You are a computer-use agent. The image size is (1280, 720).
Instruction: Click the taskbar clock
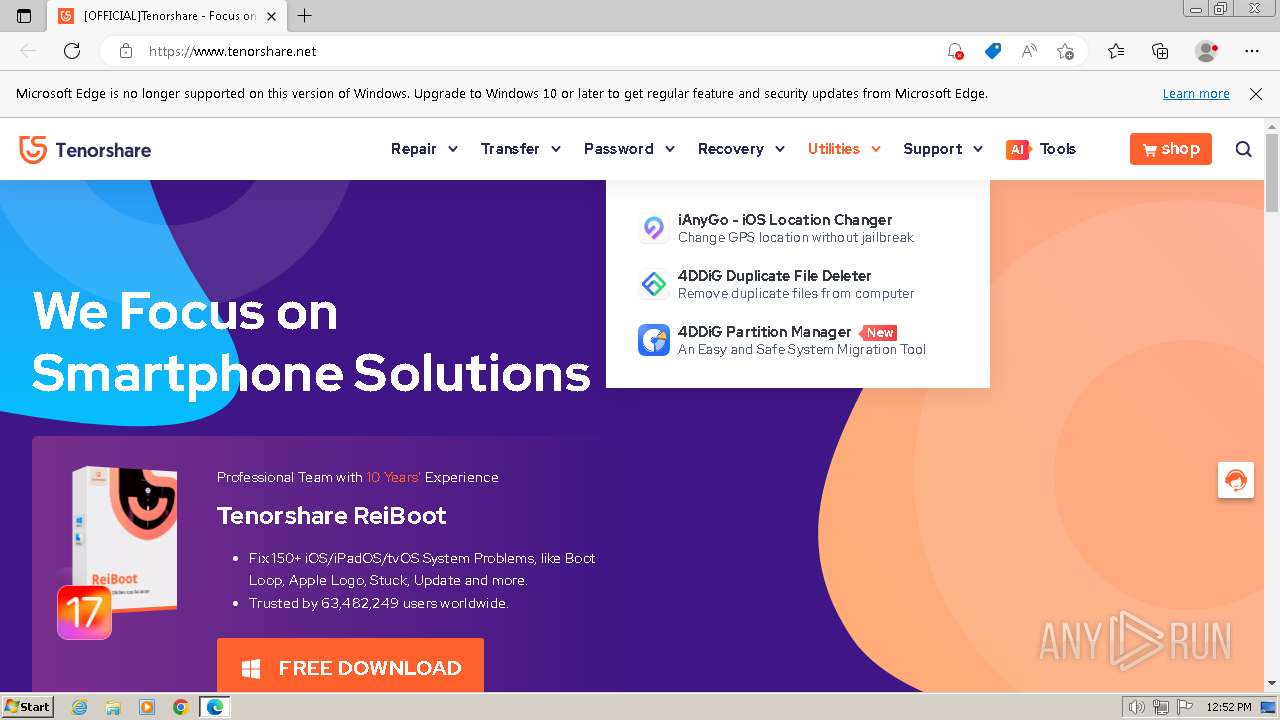pos(1229,707)
